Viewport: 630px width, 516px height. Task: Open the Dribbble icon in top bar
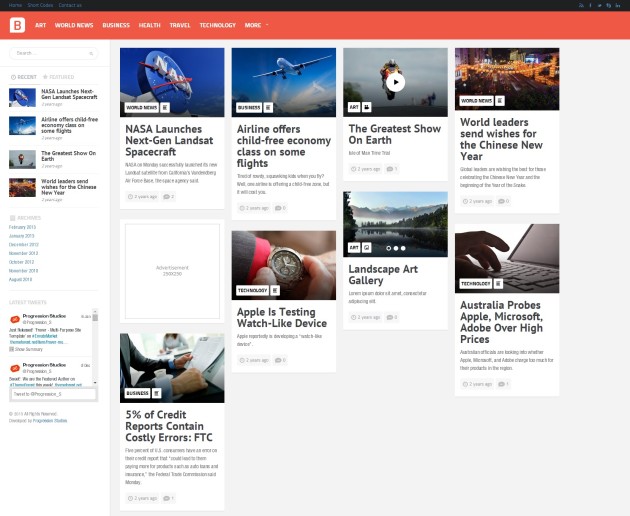[609, 5]
